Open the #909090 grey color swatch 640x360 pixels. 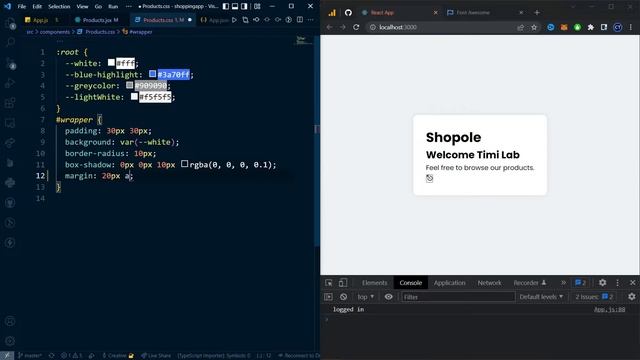[129, 85]
